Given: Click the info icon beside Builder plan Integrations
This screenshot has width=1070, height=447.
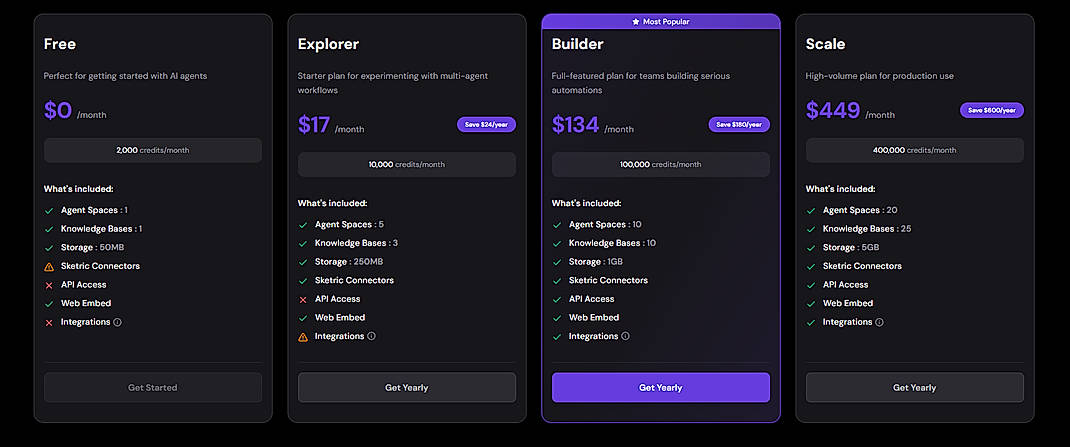Looking at the screenshot, I should point(625,336).
